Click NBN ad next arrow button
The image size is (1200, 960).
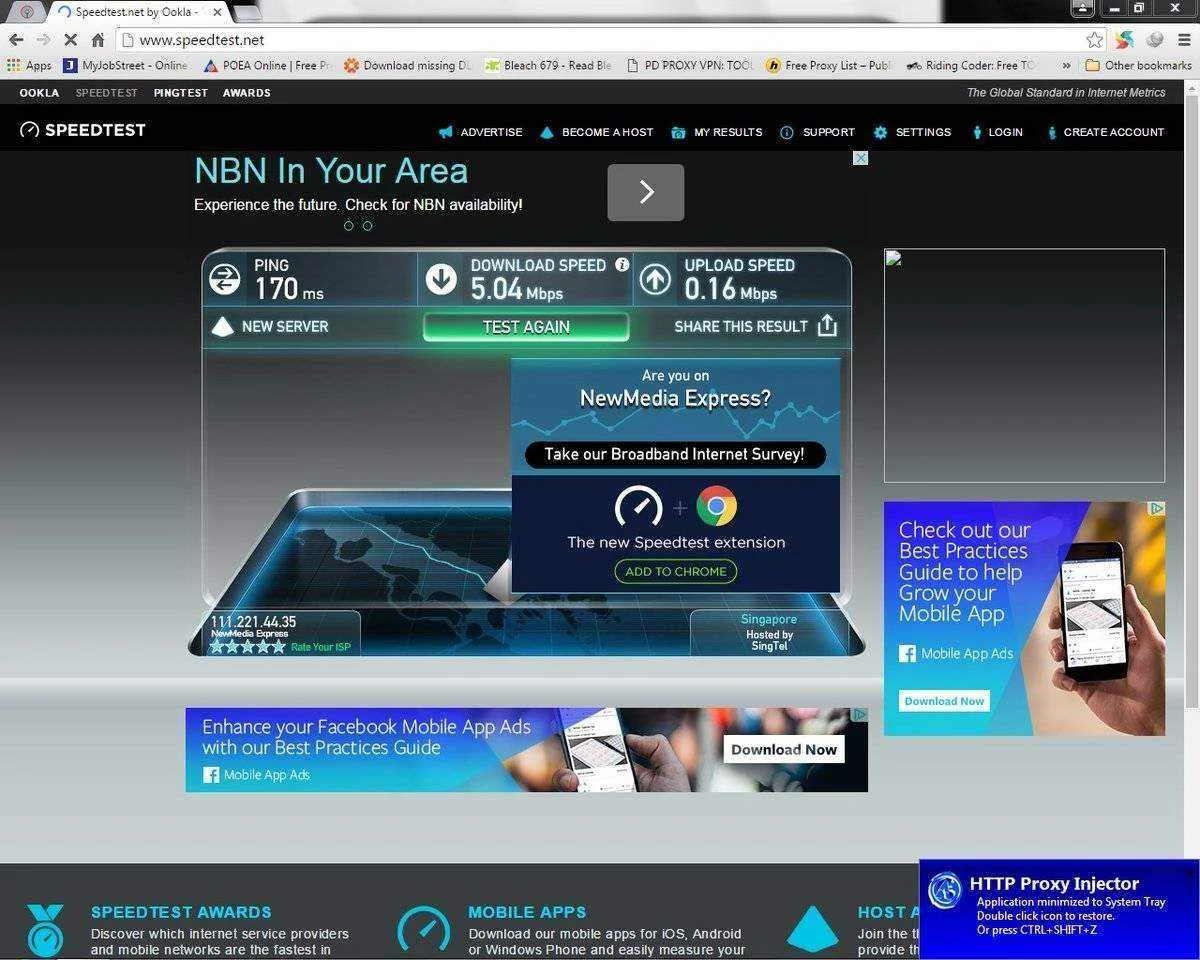[x=646, y=192]
